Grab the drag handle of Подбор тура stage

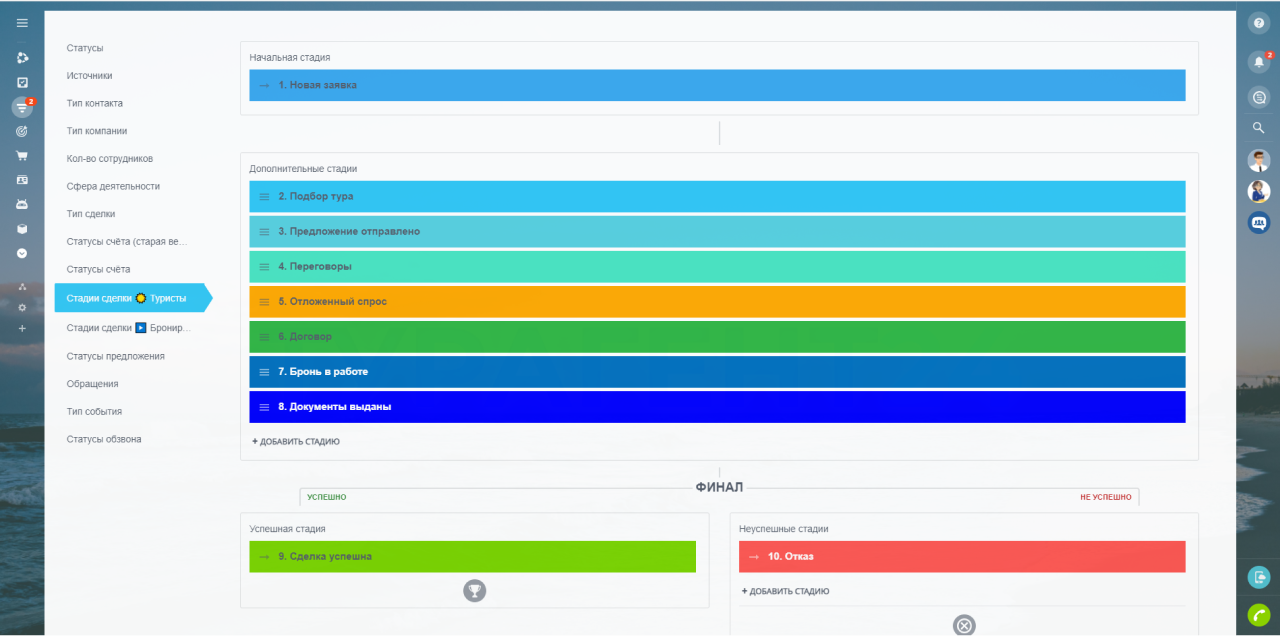click(x=264, y=197)
